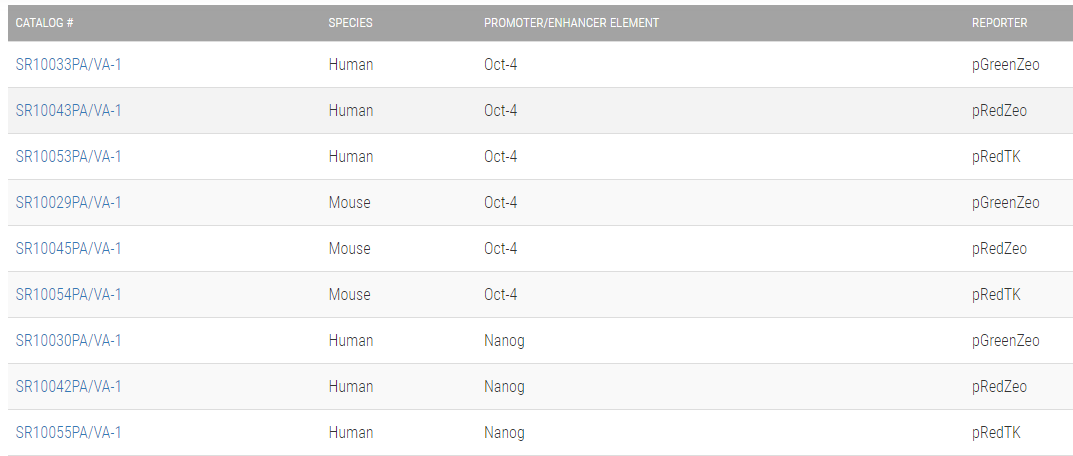Click the REPORTER column header
Screen dimensions: 1073x456
click(x=999, y=23)
